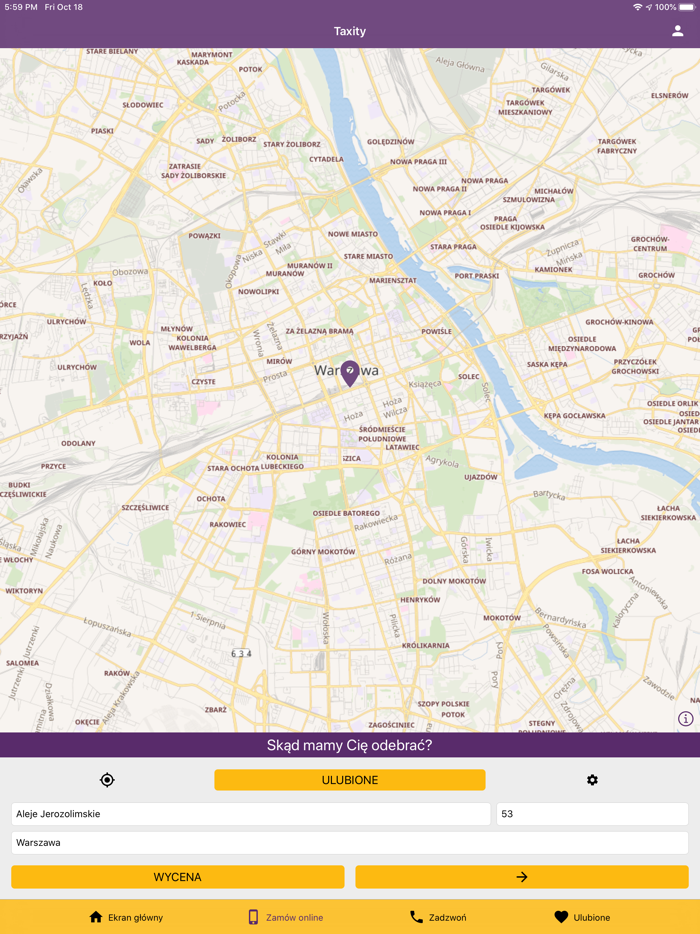Edit the Aleje Jerozolimskie street field
Screen dimensions: 700x934
251,814
